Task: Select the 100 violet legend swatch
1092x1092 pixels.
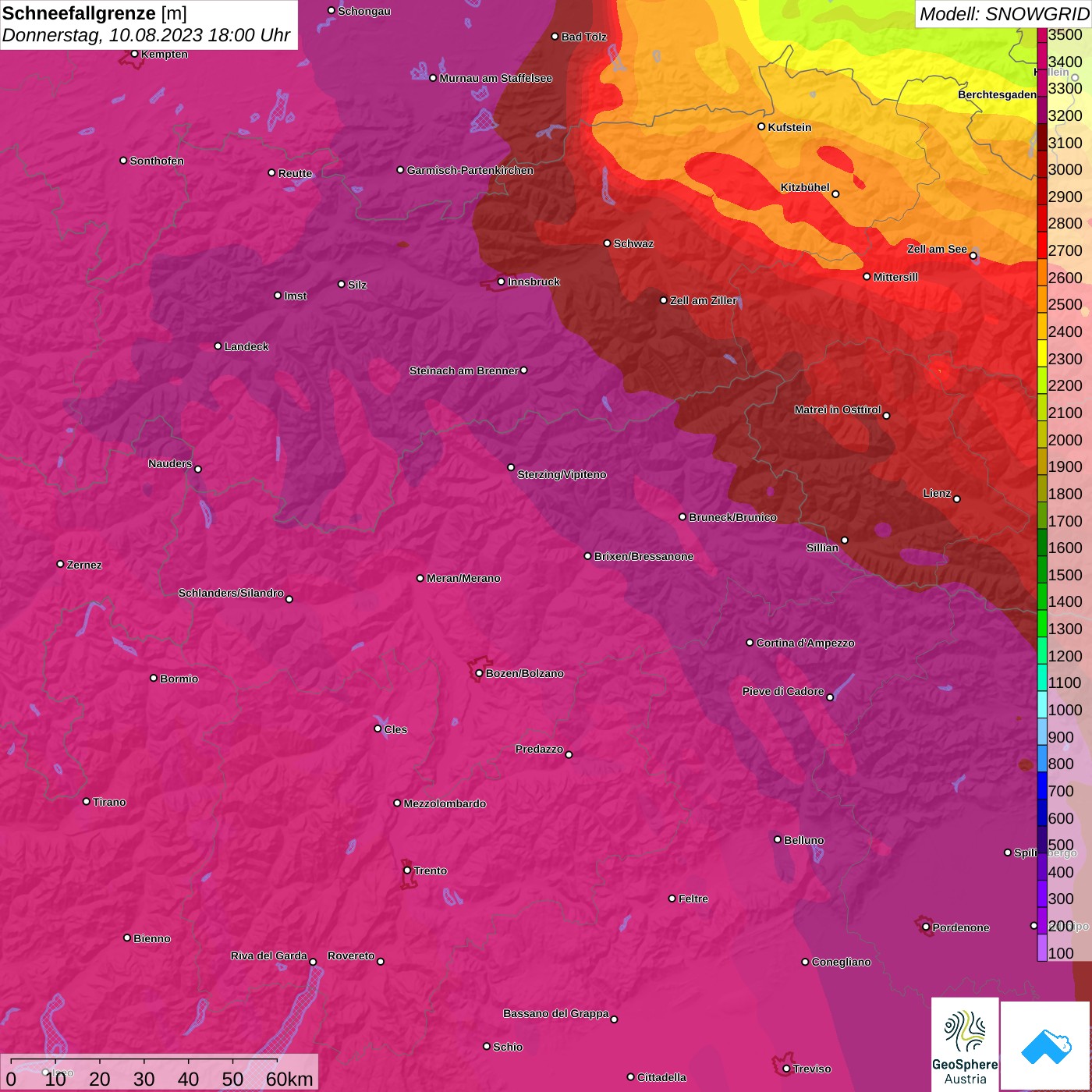Action: pos(1042,948)
